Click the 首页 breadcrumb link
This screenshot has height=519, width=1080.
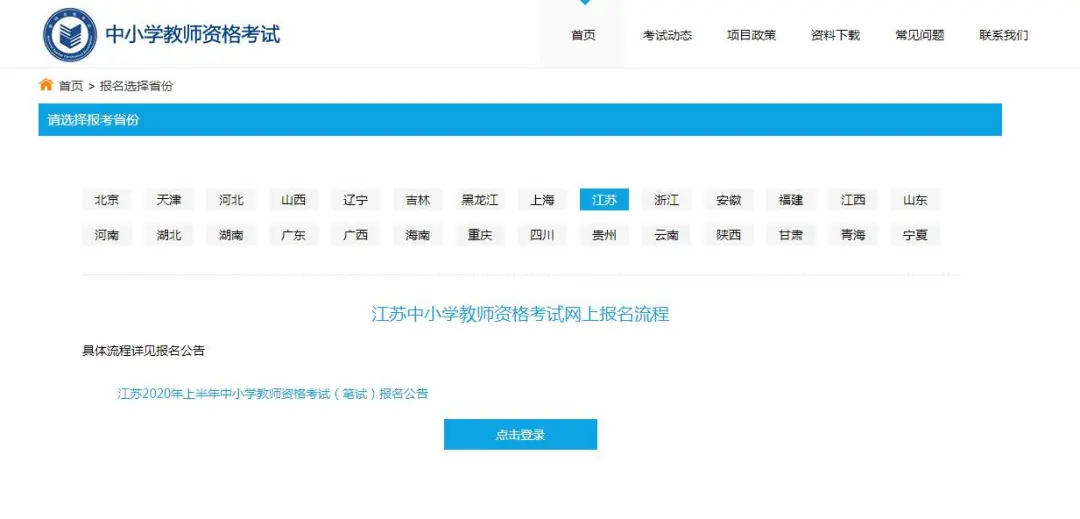tap(70, 86)
